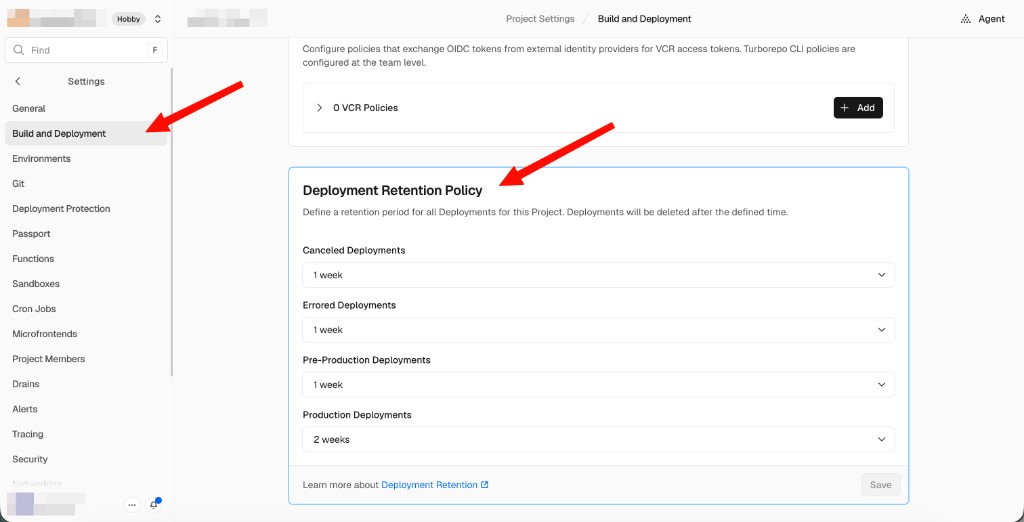The image size is (1024, 522).
Task: Select Build and Deployment in sidebar
Action: [x=86, y=133]
